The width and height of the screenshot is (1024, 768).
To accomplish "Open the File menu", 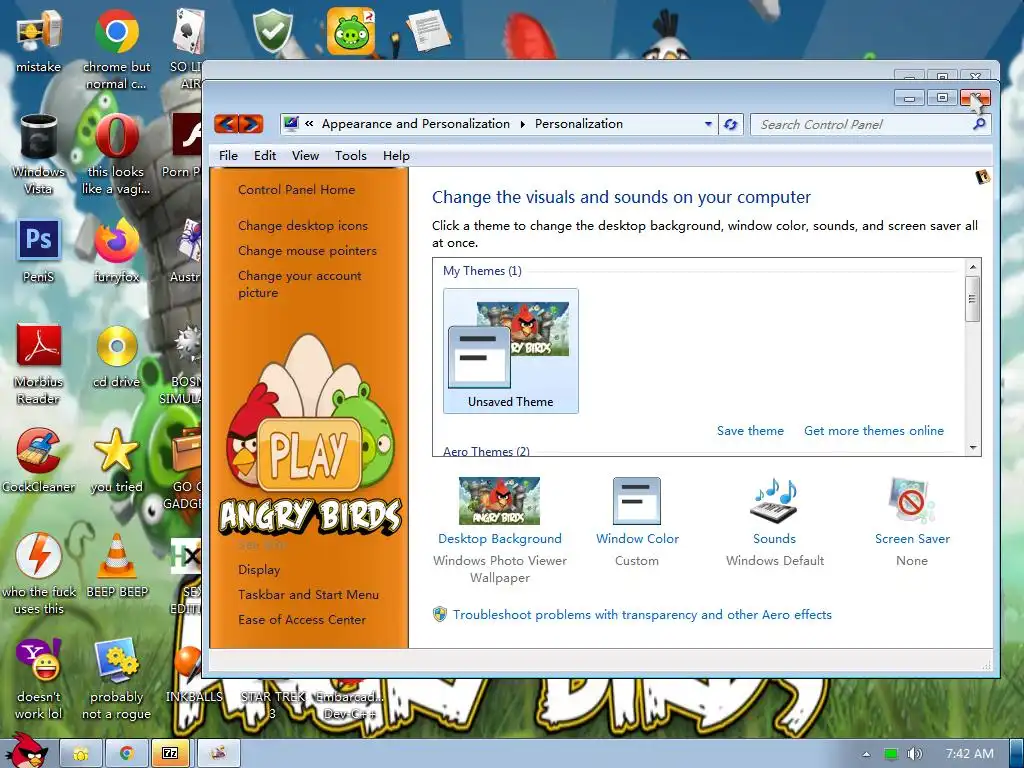I will pos(228,155).
